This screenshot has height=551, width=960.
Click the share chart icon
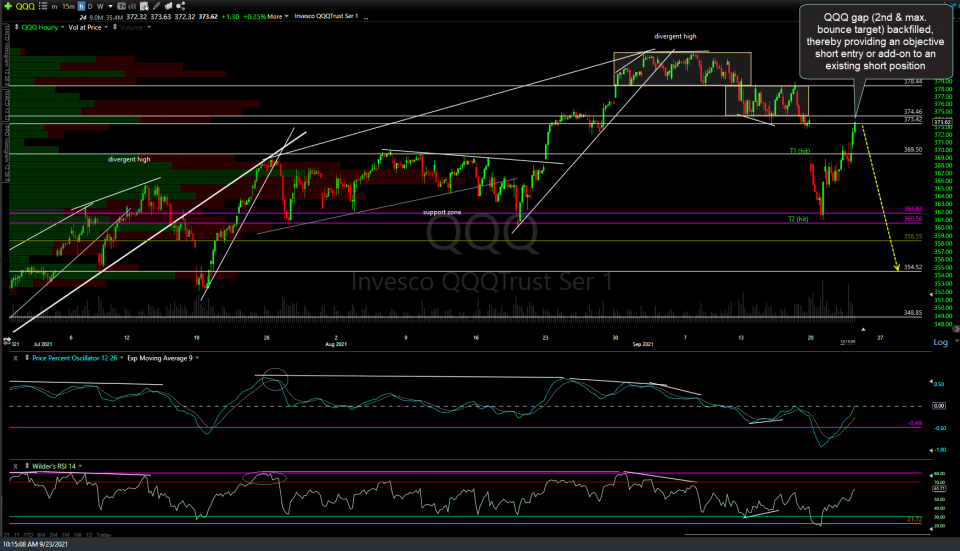click(x=181, y=6)
